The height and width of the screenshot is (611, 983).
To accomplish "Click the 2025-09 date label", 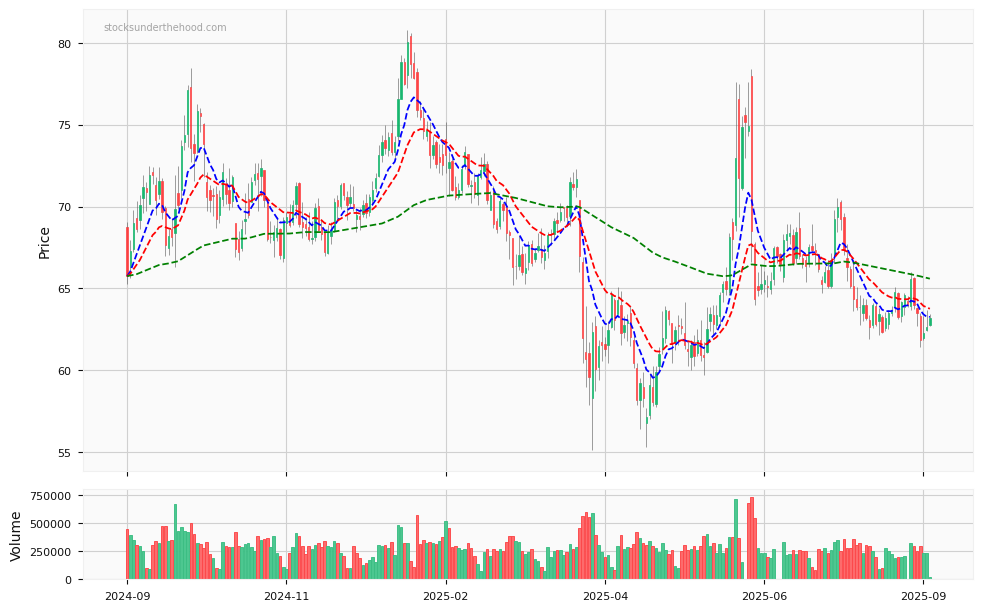I will click(923, 597).
